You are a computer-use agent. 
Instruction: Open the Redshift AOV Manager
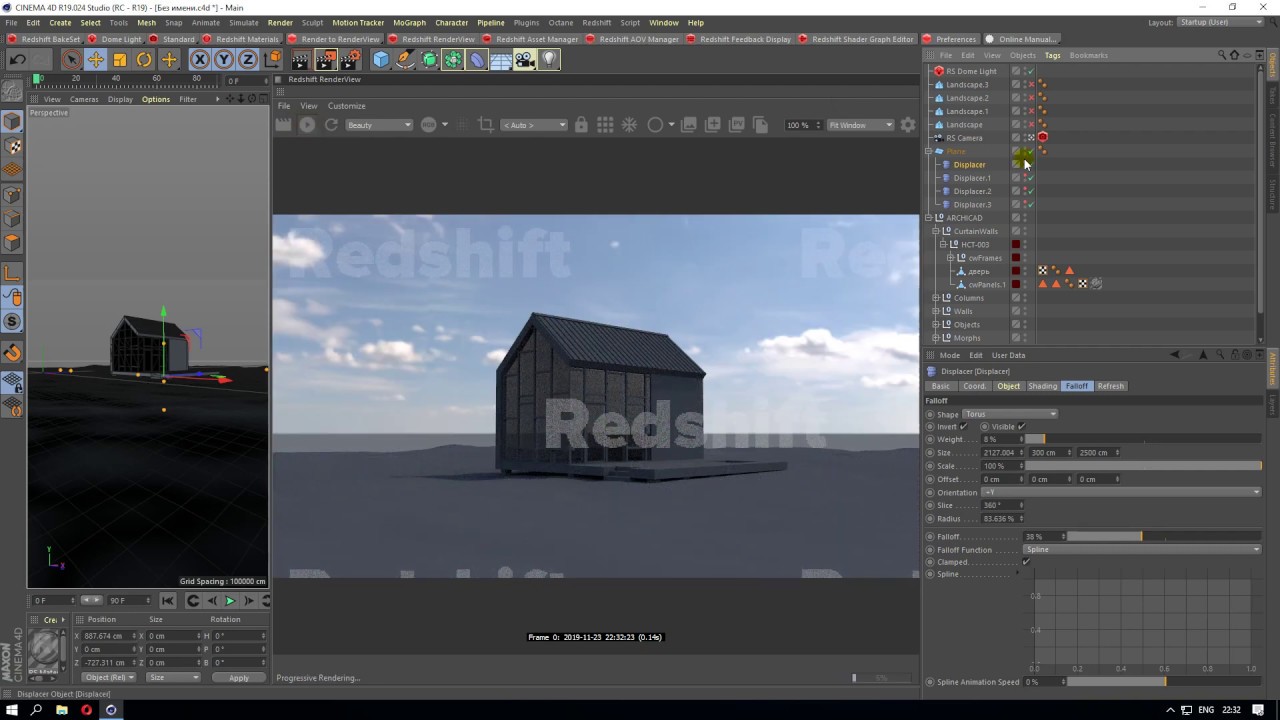coord(633,39)
